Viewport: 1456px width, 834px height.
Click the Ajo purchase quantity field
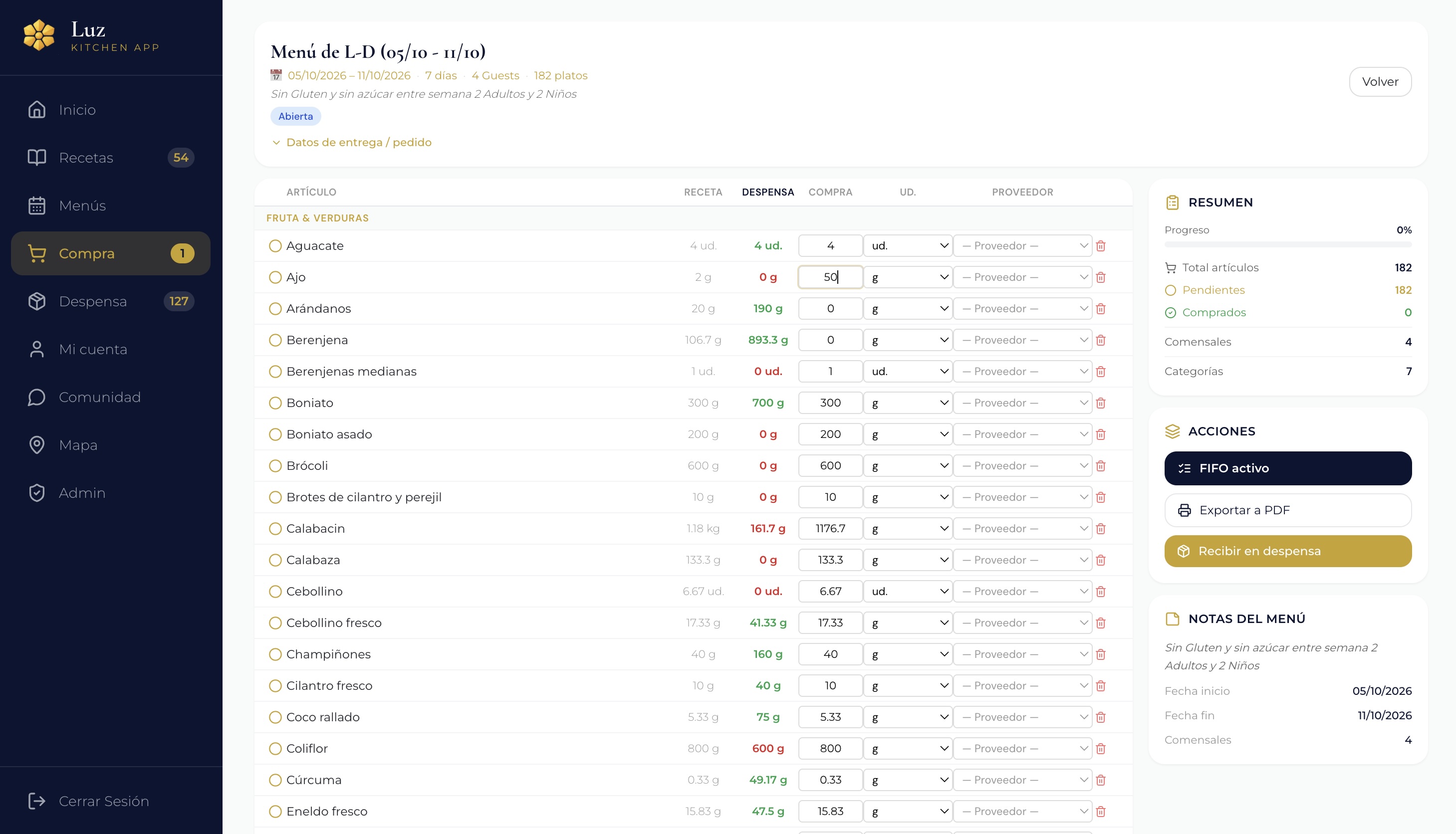[x=830, y=277]
